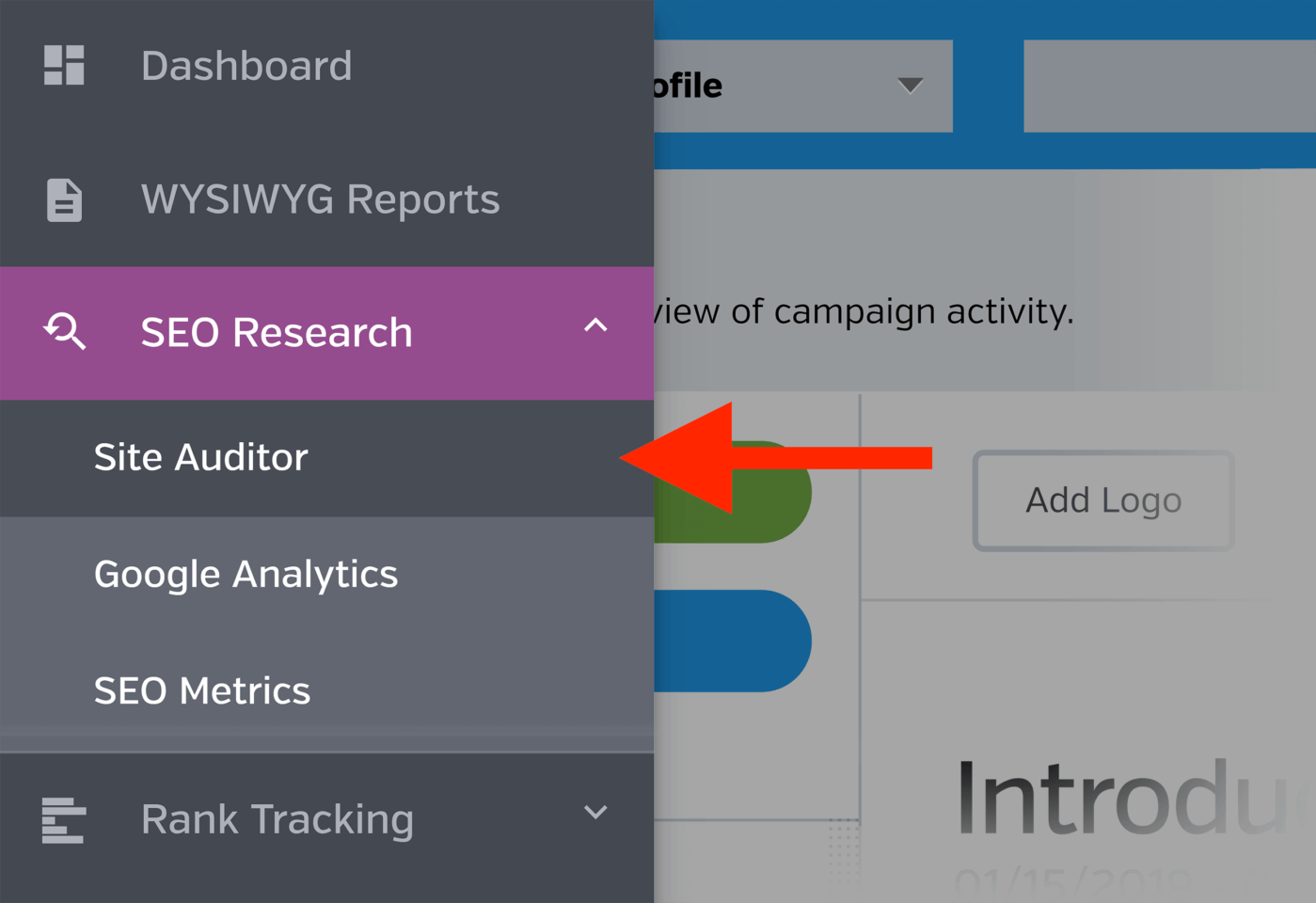Click the Add Logo button

pyautogui.click(x=1103, y=500)
